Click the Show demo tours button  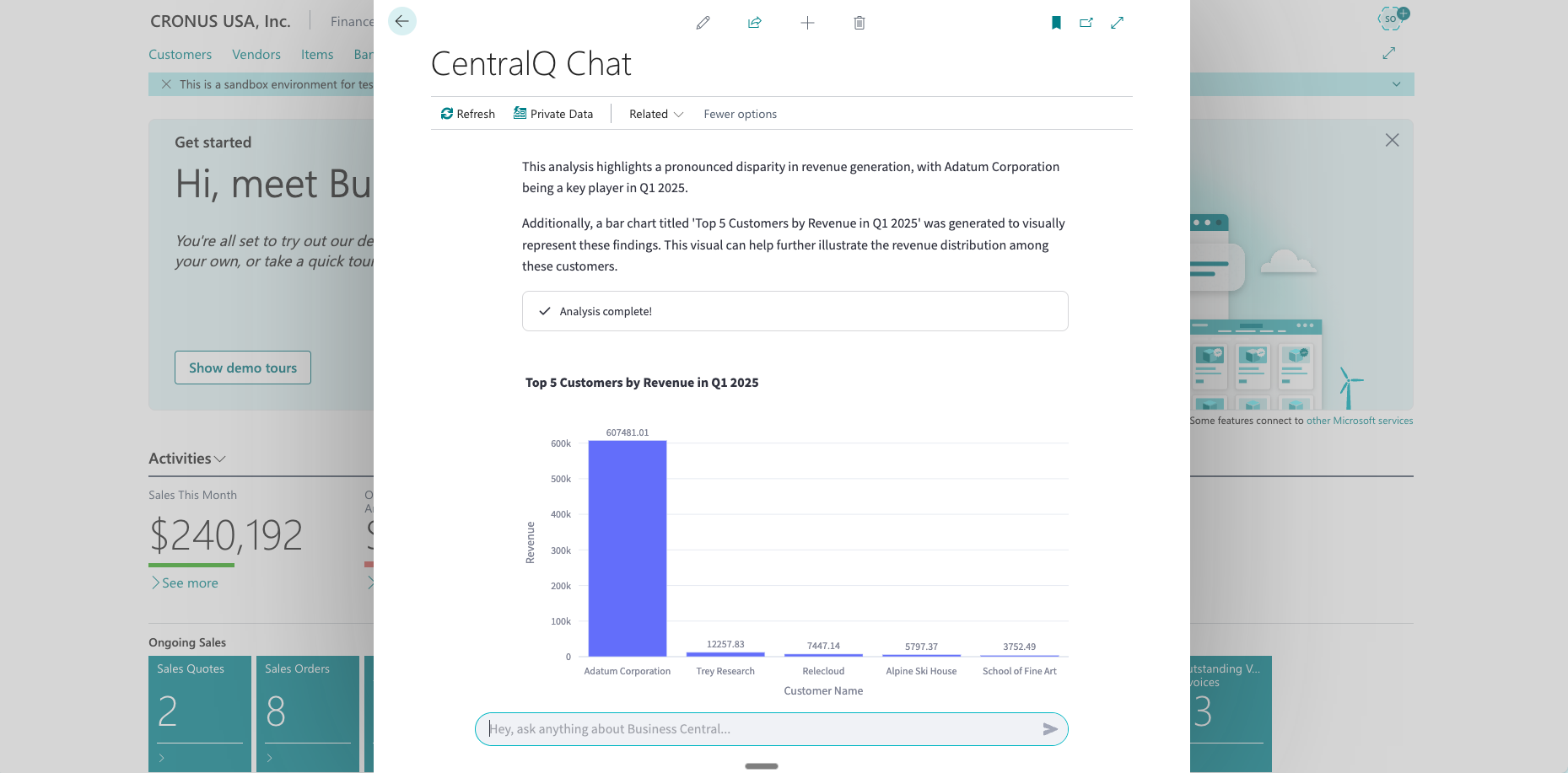(x=243, y=368)
